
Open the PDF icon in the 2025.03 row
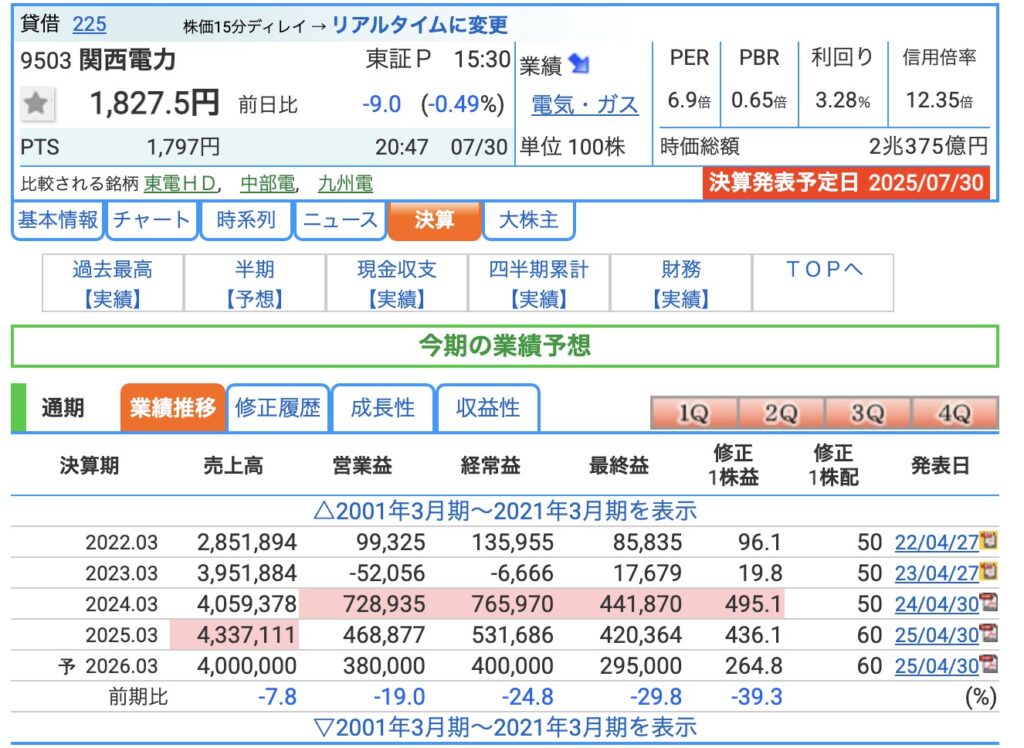point(989,634)
